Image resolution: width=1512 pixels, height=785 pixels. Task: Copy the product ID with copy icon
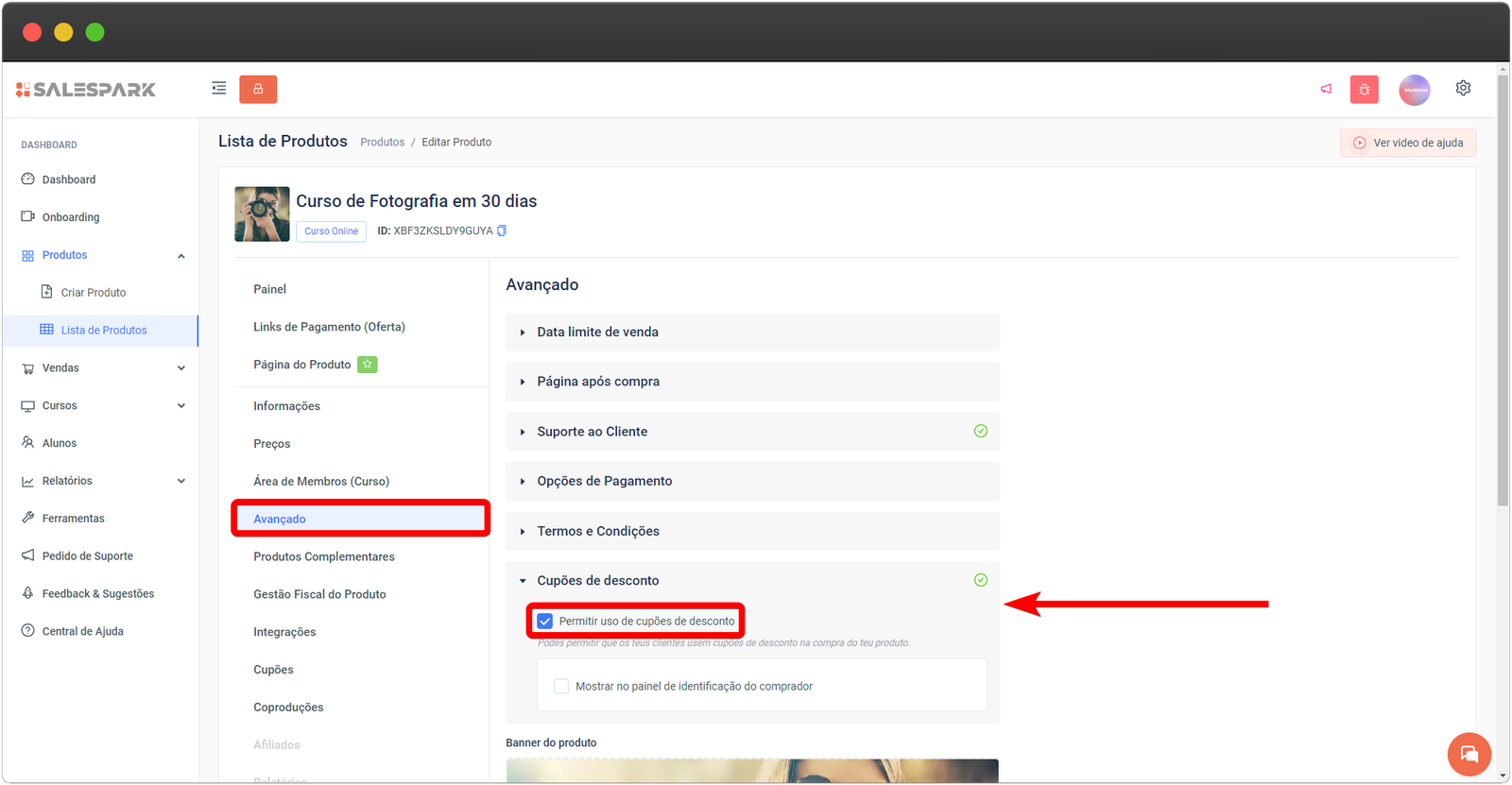pyautogui.click(x=502, y=230)
